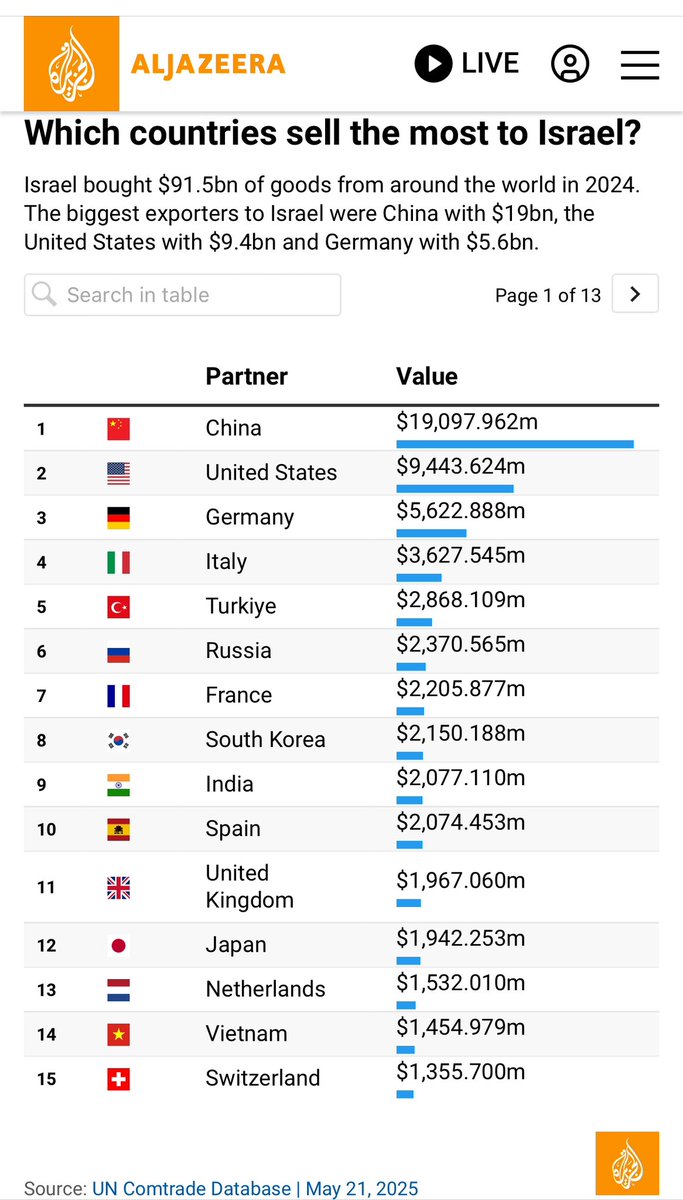The width and height of the screenshot is (683, 1200).
Task: Click the LIVE label text
Action: click(x=490, y=64)
